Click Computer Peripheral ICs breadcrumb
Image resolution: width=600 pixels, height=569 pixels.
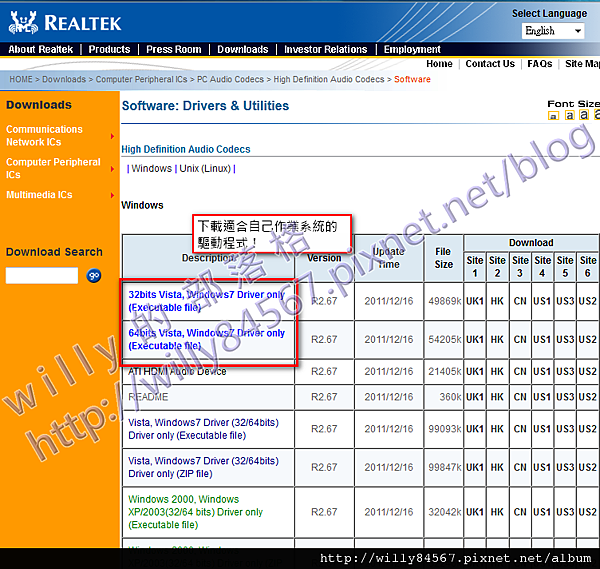pos(141,79)
